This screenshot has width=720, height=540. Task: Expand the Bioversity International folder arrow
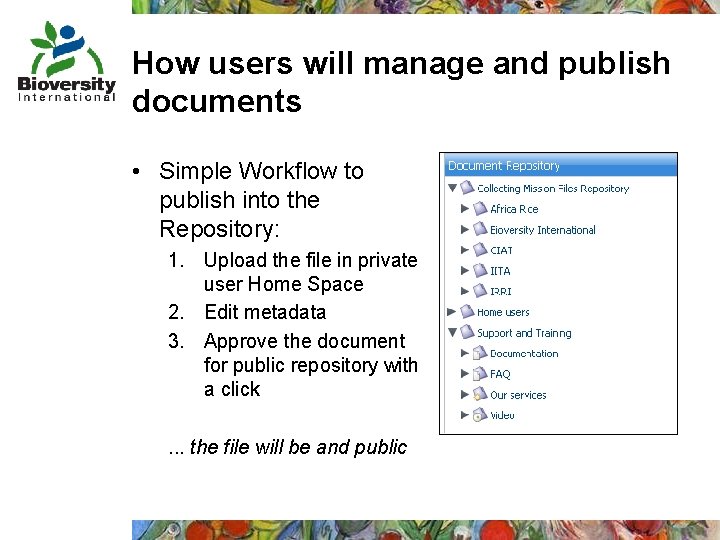point(465,229)
